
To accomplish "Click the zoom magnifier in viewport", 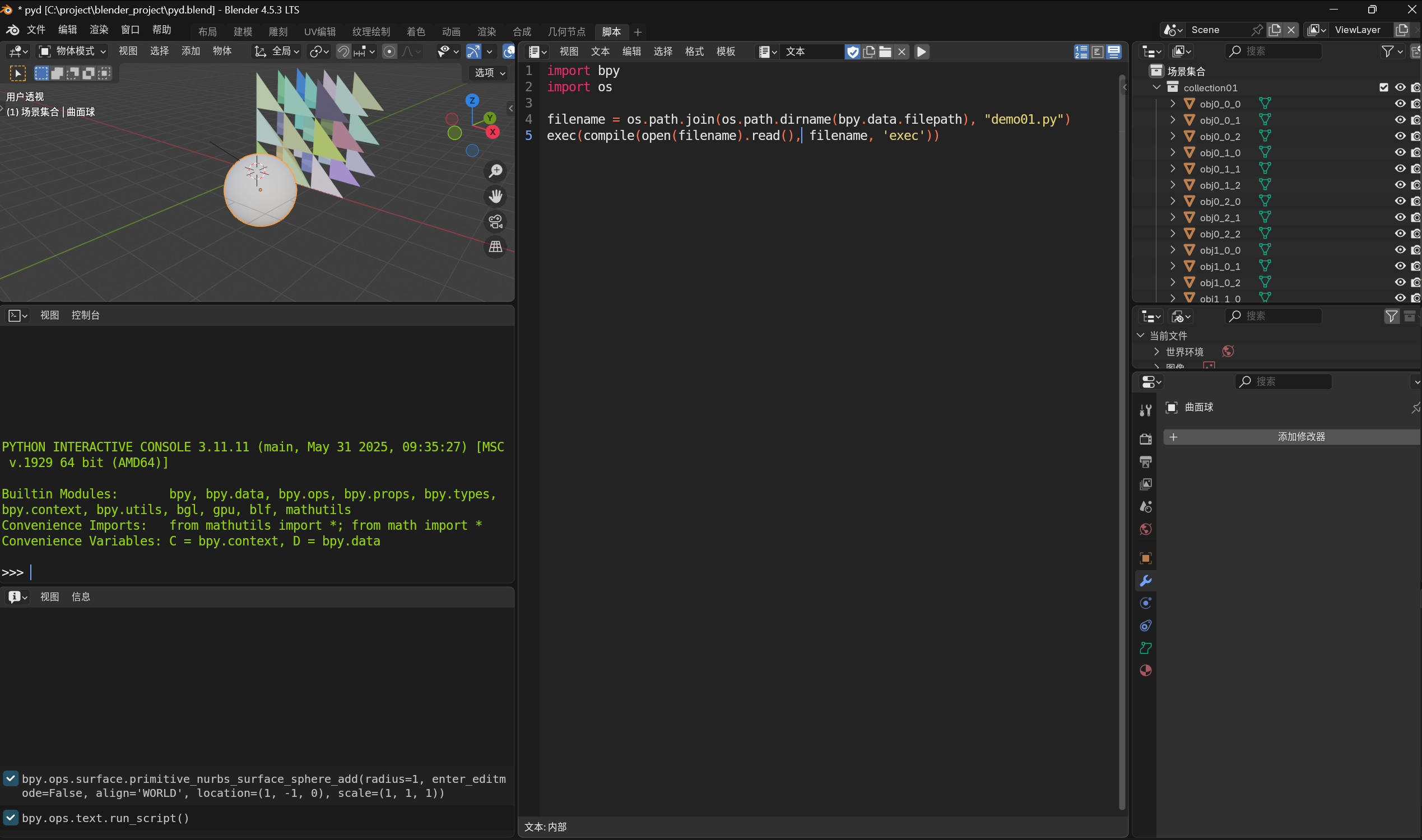I will 495,171.
